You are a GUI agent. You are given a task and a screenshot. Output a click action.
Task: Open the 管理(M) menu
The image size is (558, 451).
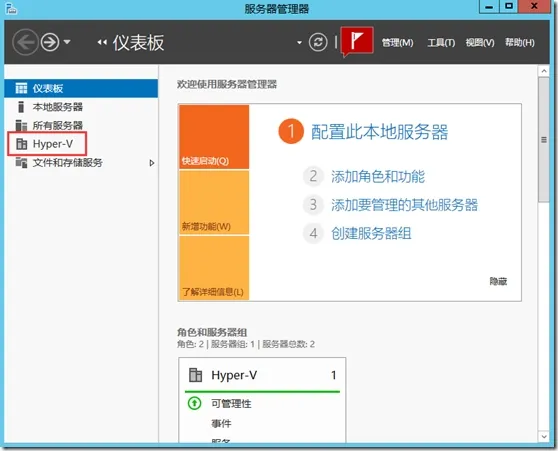click(x=398, y=43)
